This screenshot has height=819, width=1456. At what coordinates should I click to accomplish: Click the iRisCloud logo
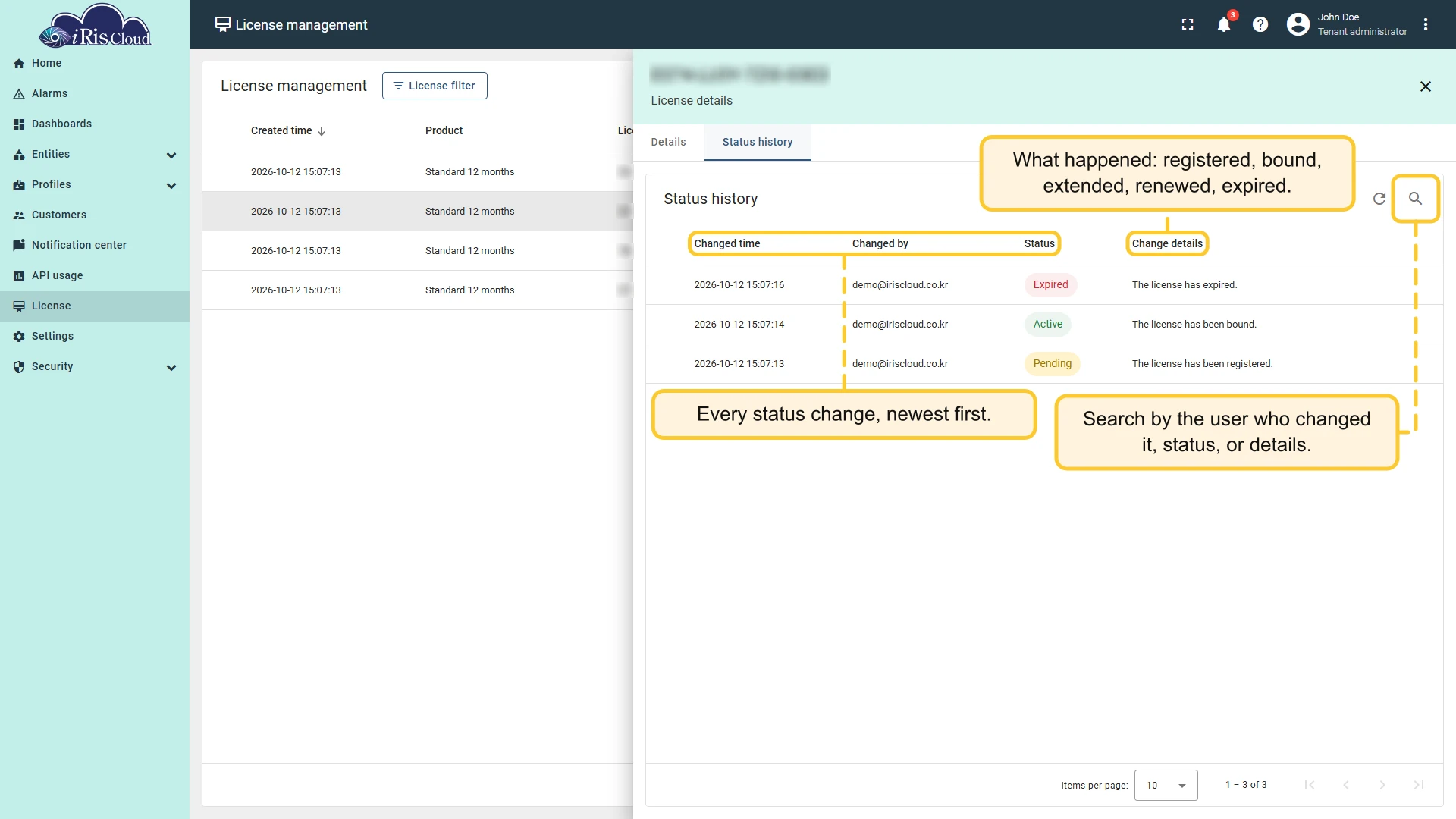(95, 26)
